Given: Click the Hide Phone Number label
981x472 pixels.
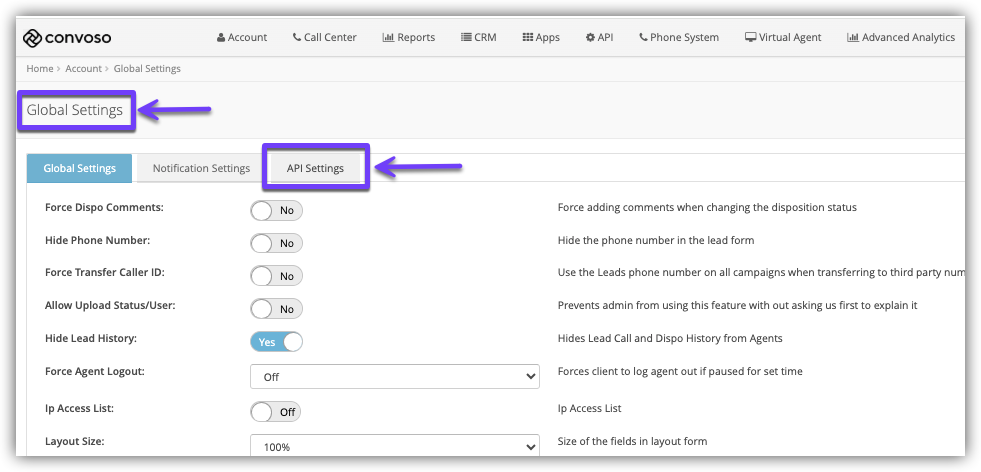Looking at the screenshot, I should 98,240.
